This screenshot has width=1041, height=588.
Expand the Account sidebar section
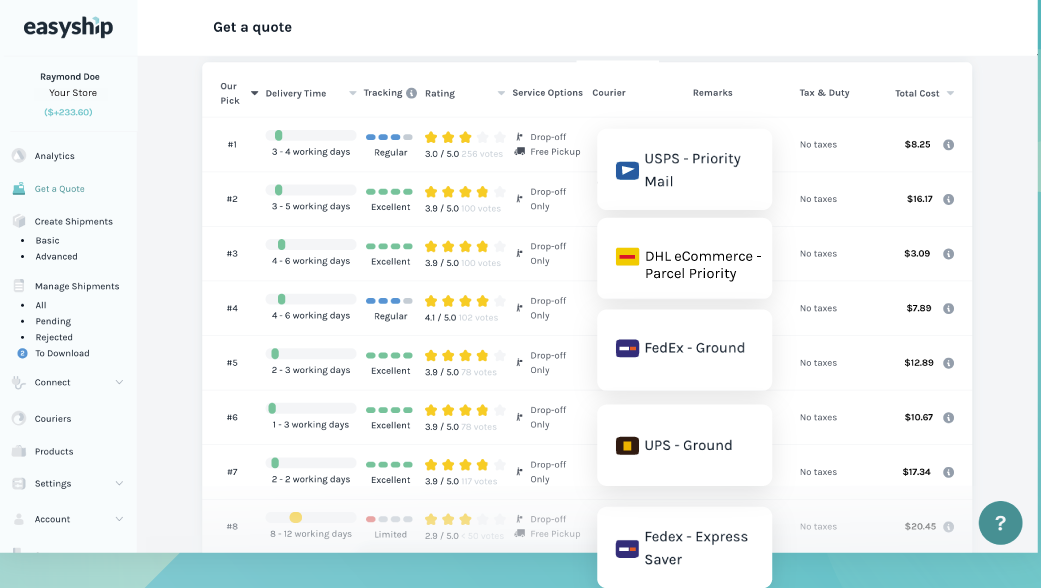[119, 519]
